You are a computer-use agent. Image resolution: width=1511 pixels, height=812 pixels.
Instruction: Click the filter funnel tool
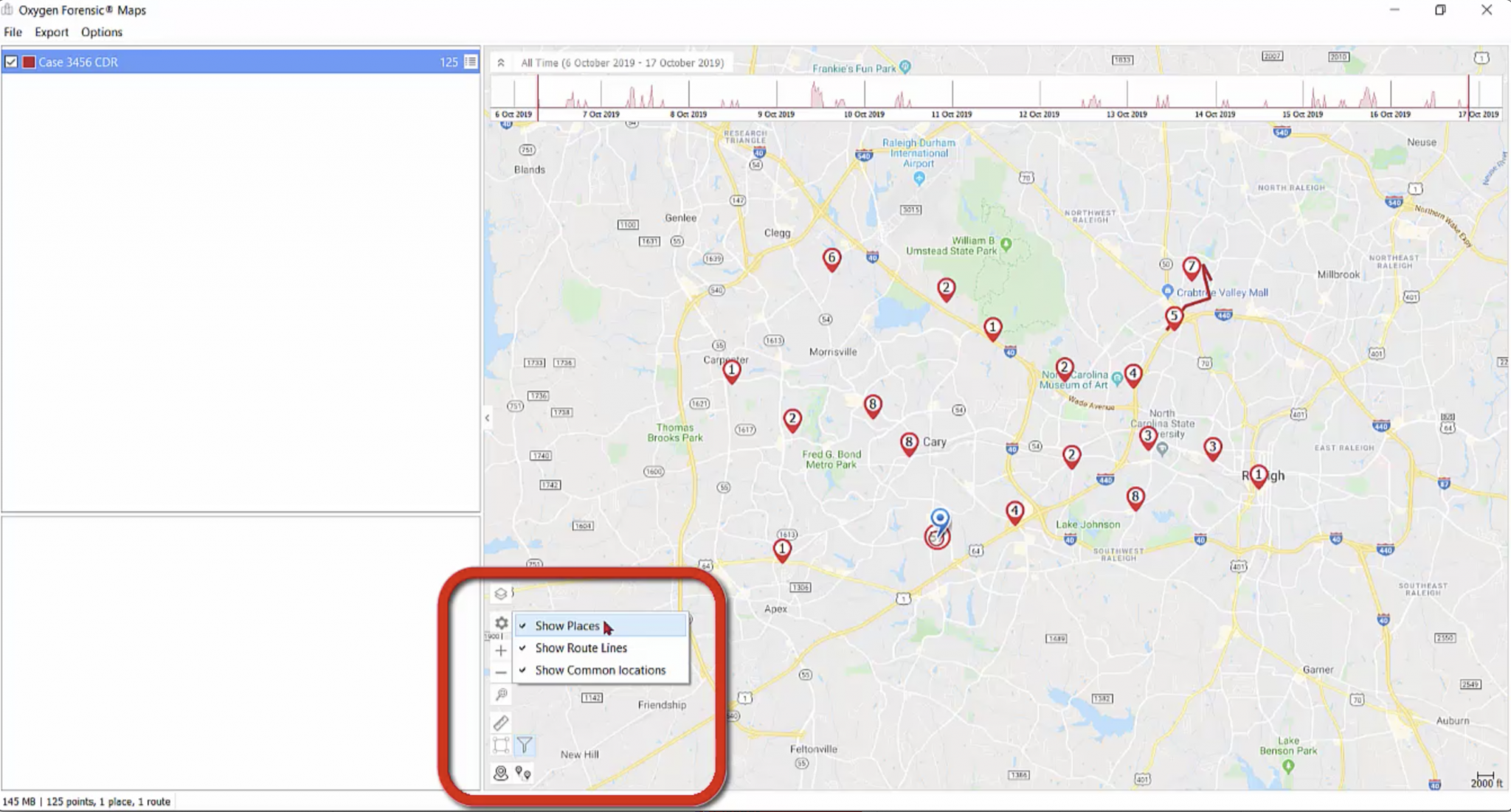[x=525, y=744]
